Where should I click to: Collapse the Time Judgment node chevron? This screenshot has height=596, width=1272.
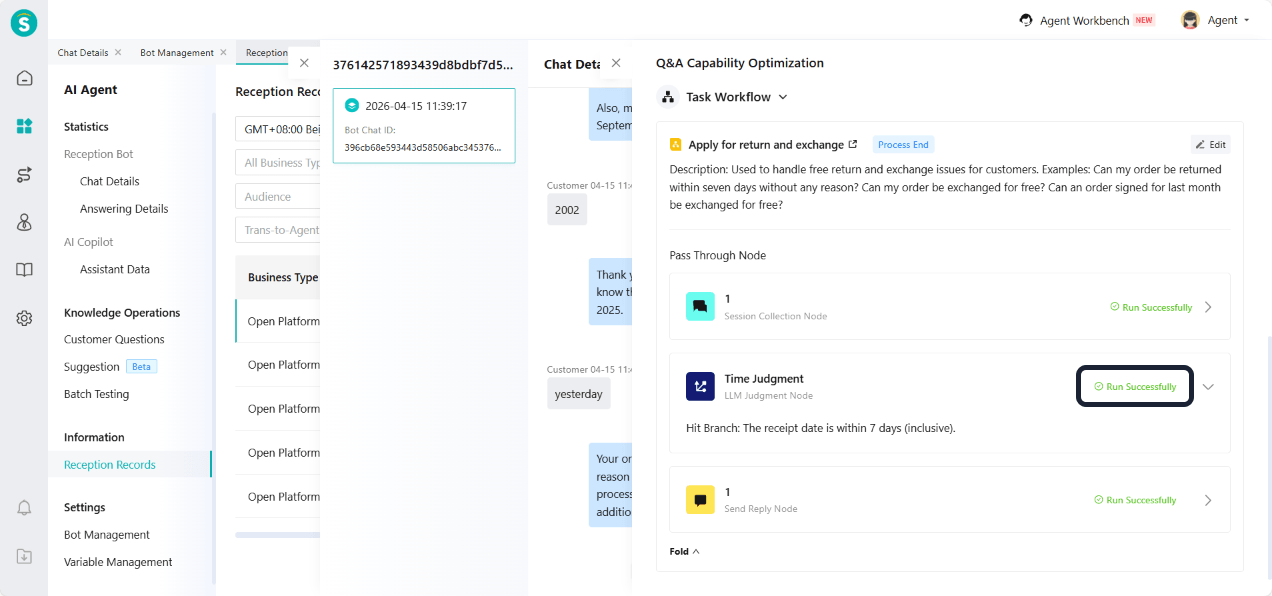[x=1208, y=387]
